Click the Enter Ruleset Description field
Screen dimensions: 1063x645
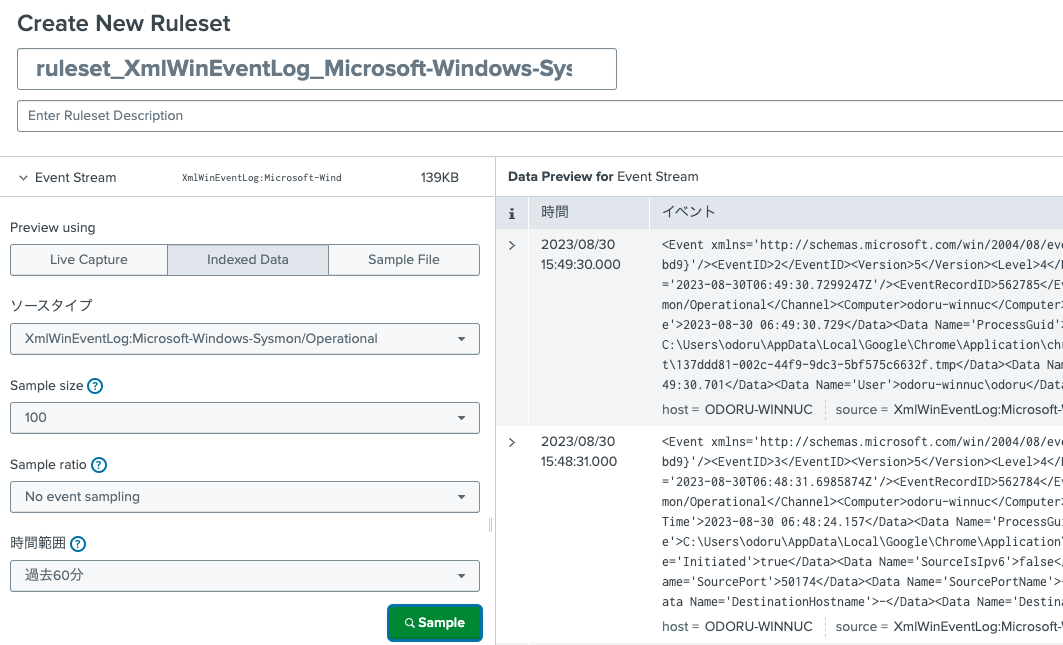click(x=540, y=116)
